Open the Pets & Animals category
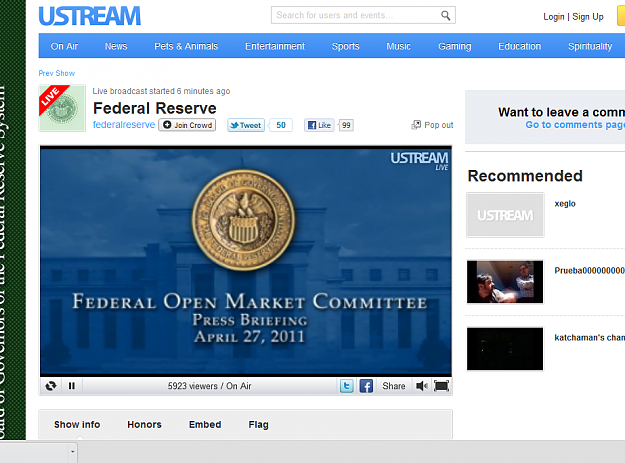Image resolution: width=625 pixels, height=463 pixels. (186, 46)
